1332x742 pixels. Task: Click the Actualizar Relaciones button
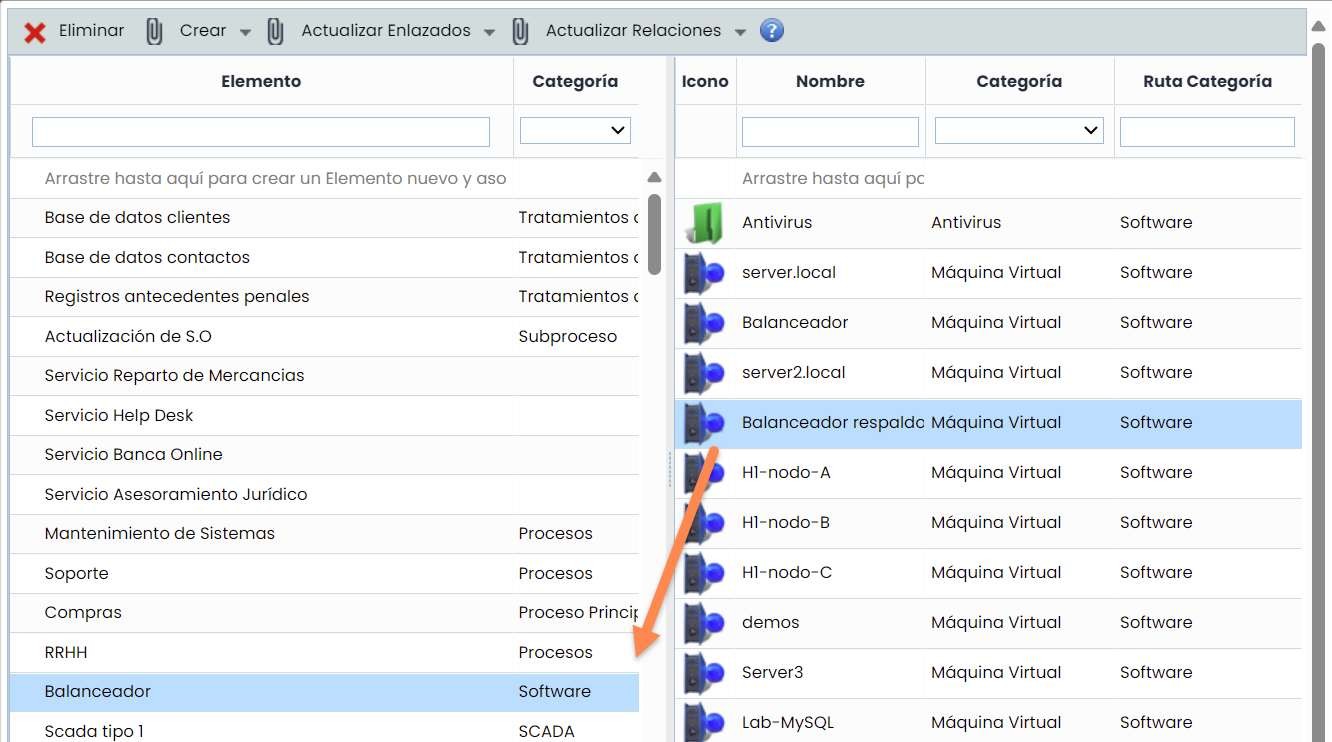pos(633,31)
